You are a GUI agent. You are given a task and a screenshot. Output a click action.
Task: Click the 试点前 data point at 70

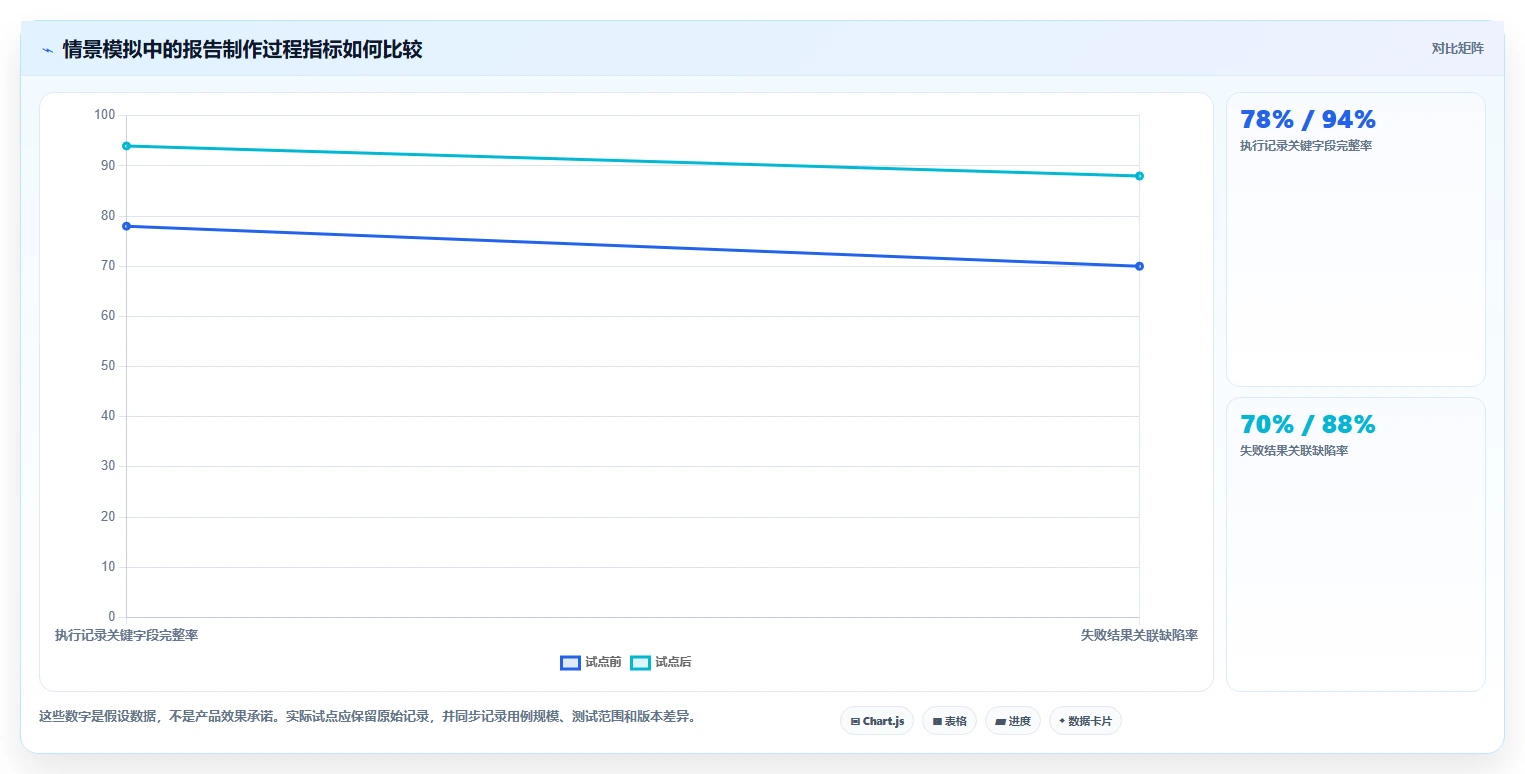click(x=1139, y=266)
